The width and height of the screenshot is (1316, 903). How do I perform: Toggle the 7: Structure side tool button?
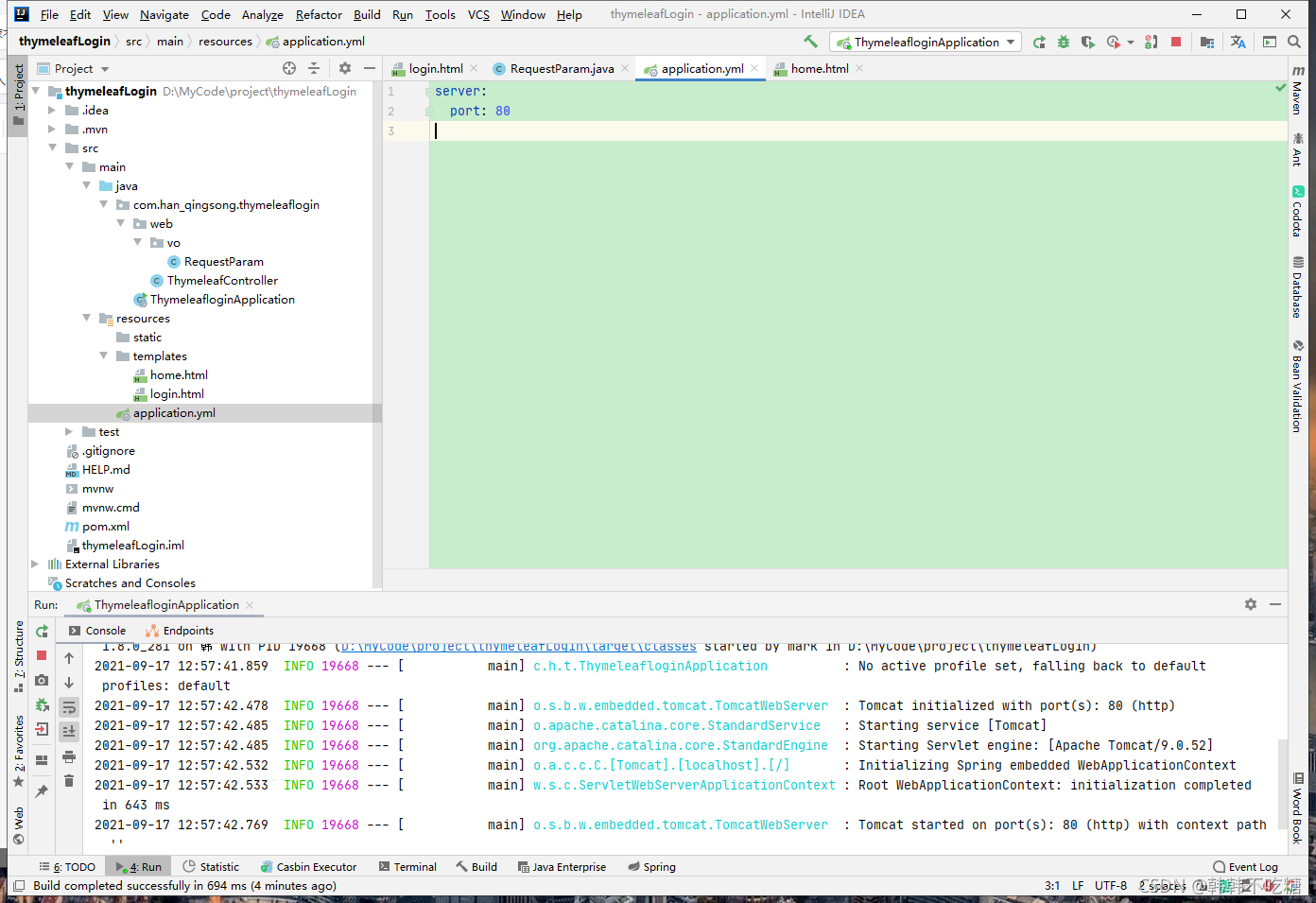tap(18, 657)
